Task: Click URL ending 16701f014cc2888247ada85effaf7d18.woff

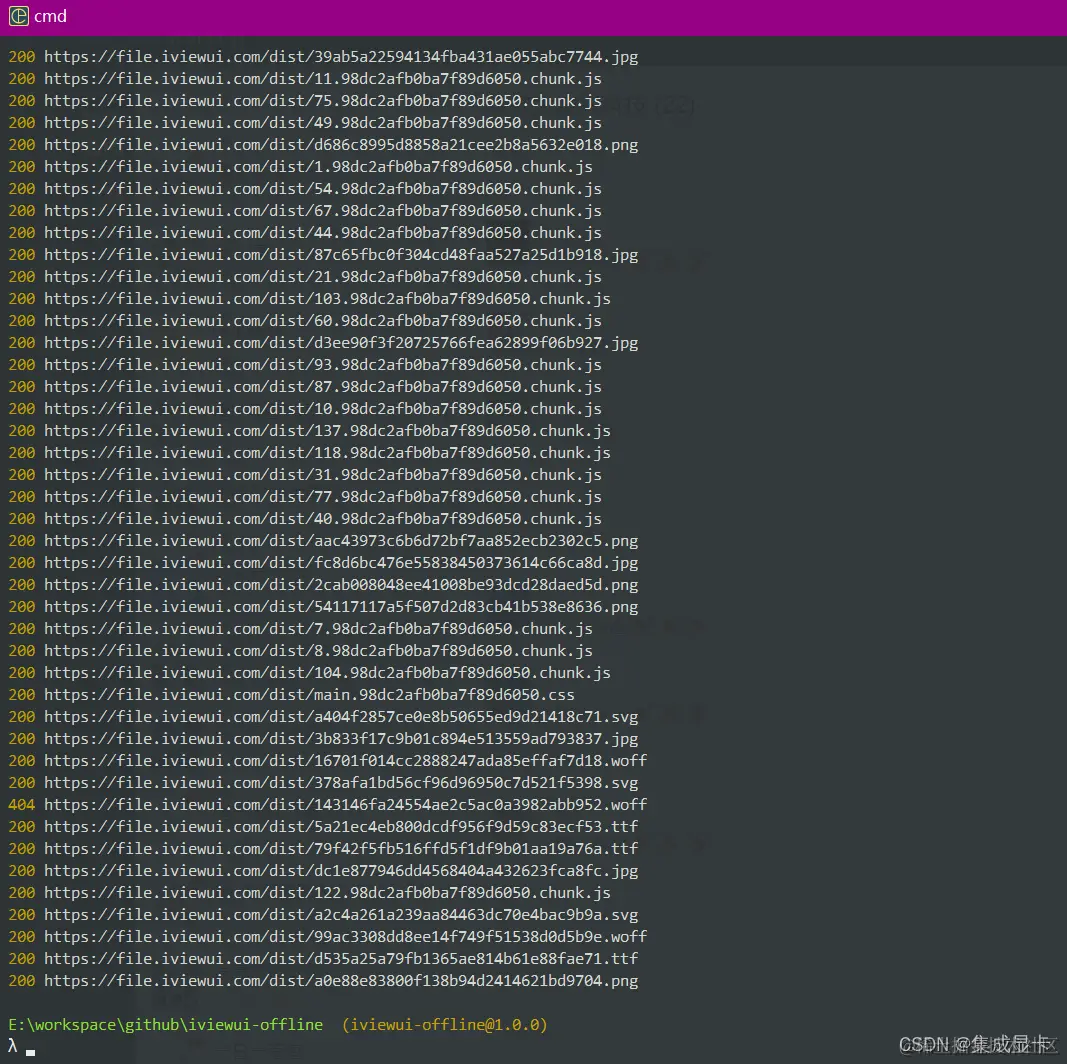Action: click(346, 761)
